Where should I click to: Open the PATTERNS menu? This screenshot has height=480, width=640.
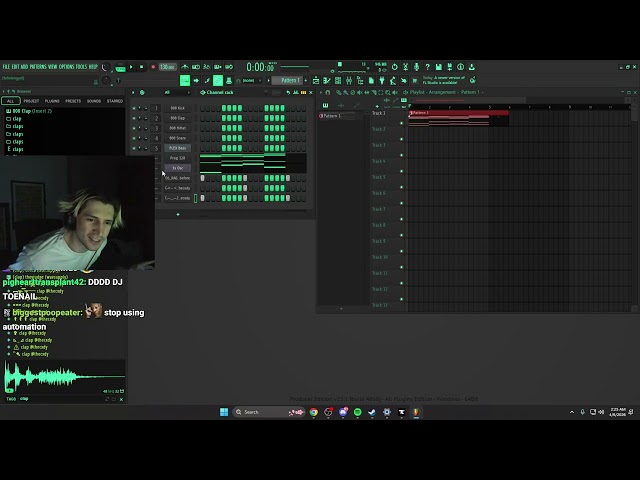(38, 67)
